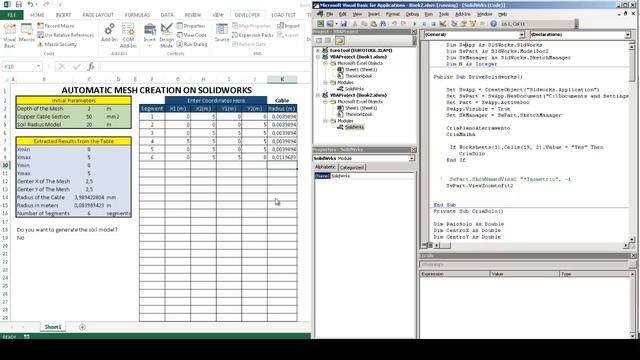Click Run Dialog in Controls group
Image resolution: width=640 pixels, height=360 pixels.
tap(192, 44)
